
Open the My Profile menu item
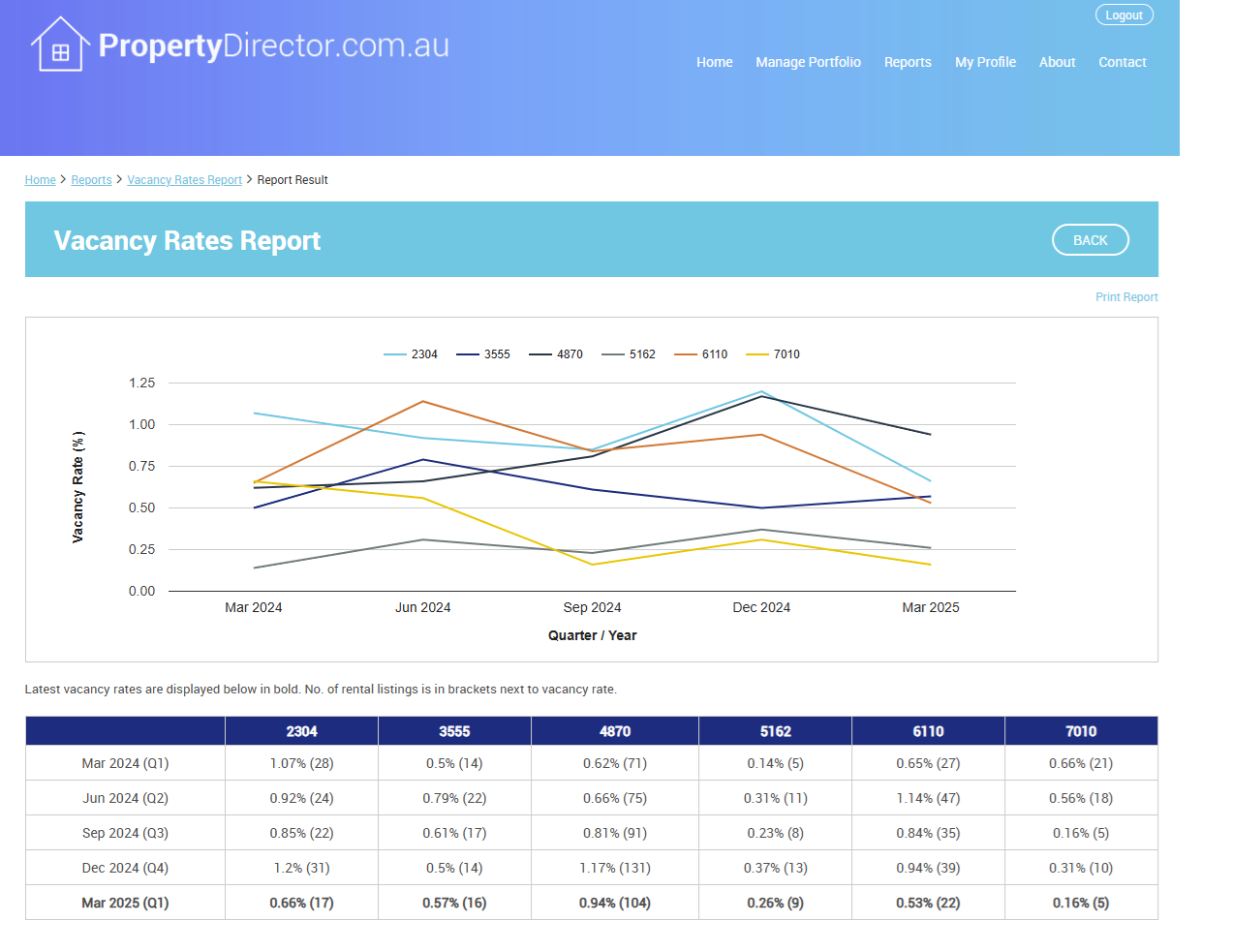click(985, 62)
